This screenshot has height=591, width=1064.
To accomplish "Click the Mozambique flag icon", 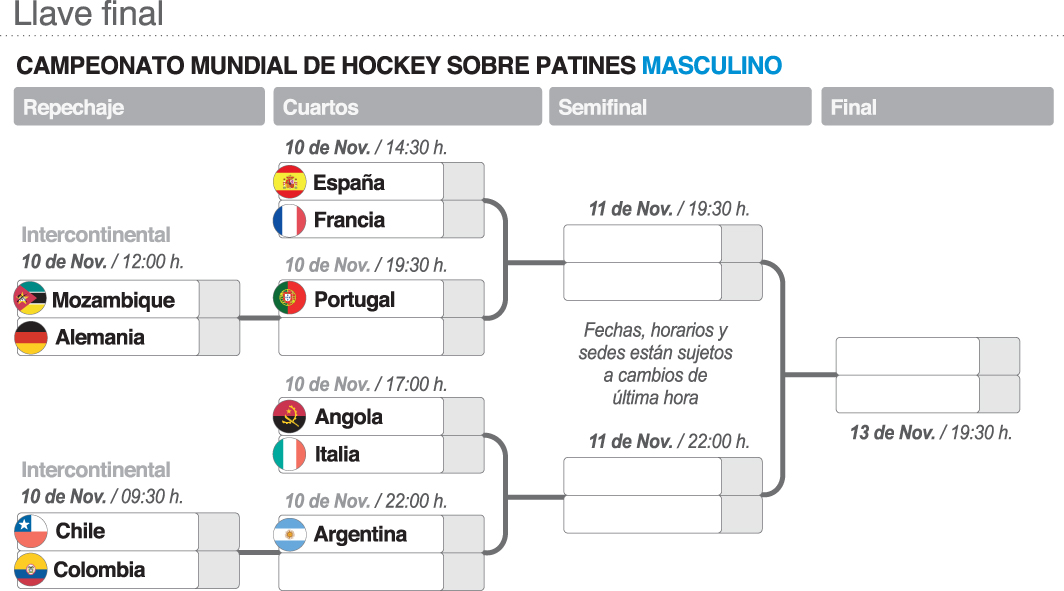I will point(31,299).
